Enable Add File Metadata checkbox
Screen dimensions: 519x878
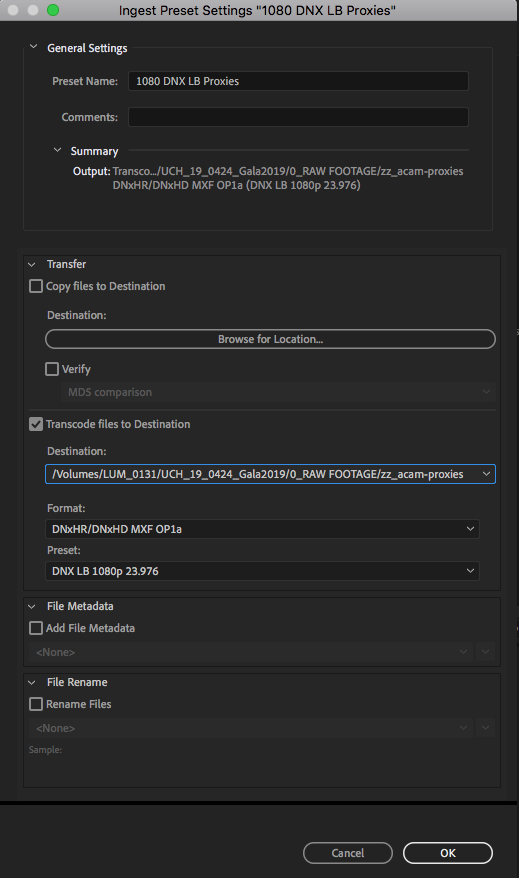pos(36,628)
